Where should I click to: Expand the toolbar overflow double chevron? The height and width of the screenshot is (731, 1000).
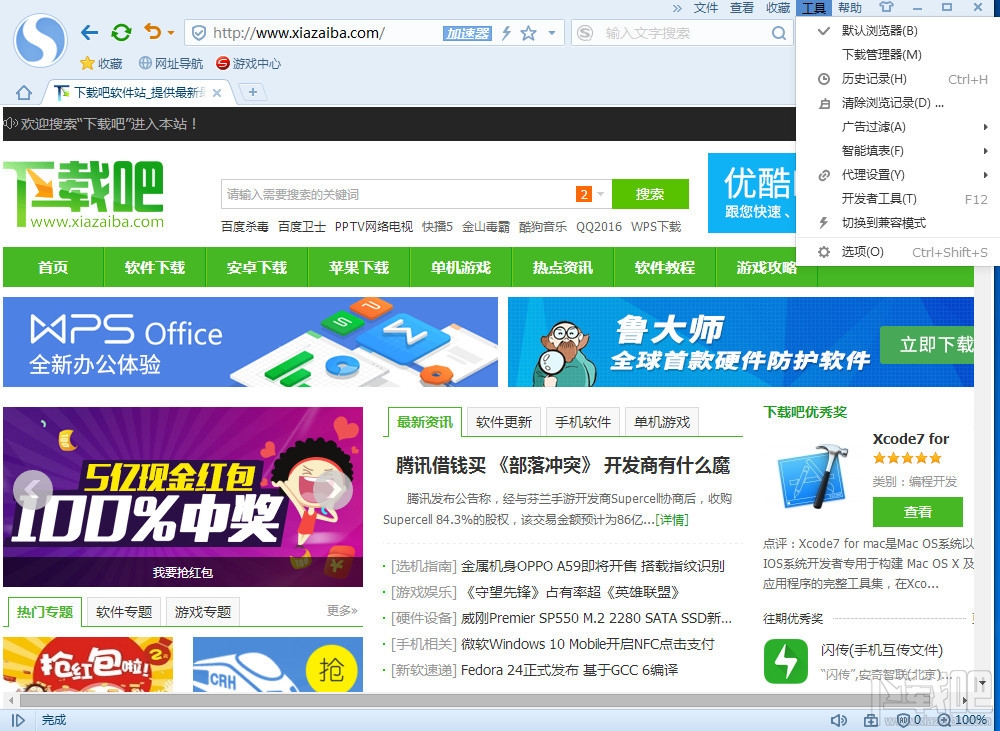click(x=677, y=8)
